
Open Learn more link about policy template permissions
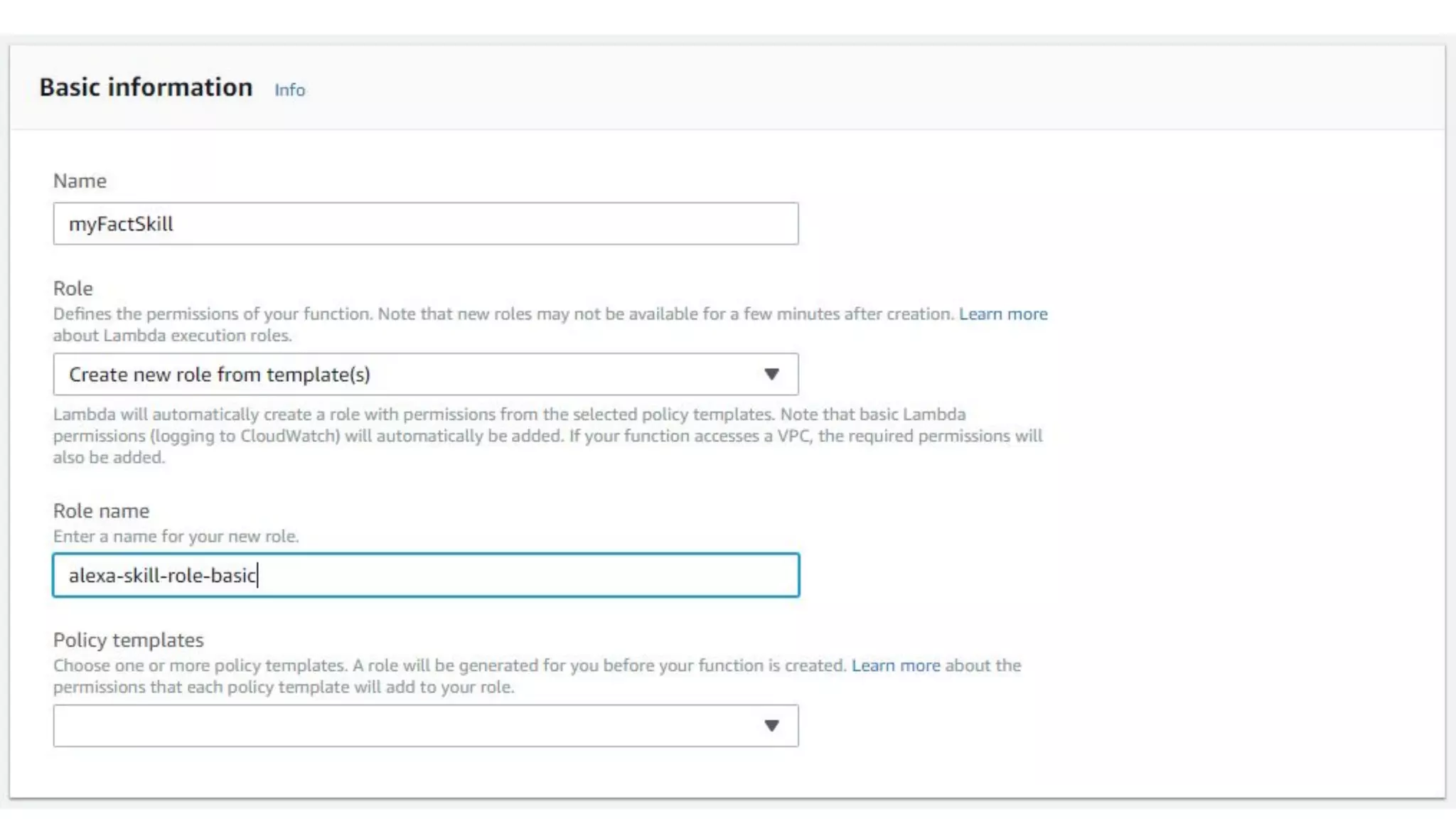(895, 665)
